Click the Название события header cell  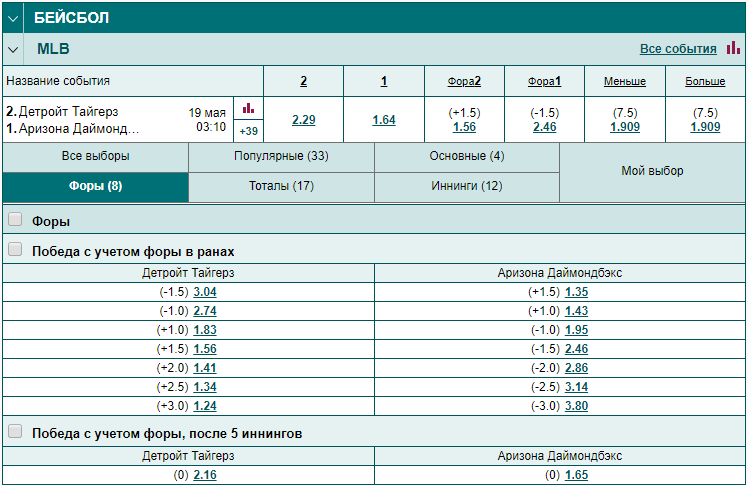click(x=133, y=81)
